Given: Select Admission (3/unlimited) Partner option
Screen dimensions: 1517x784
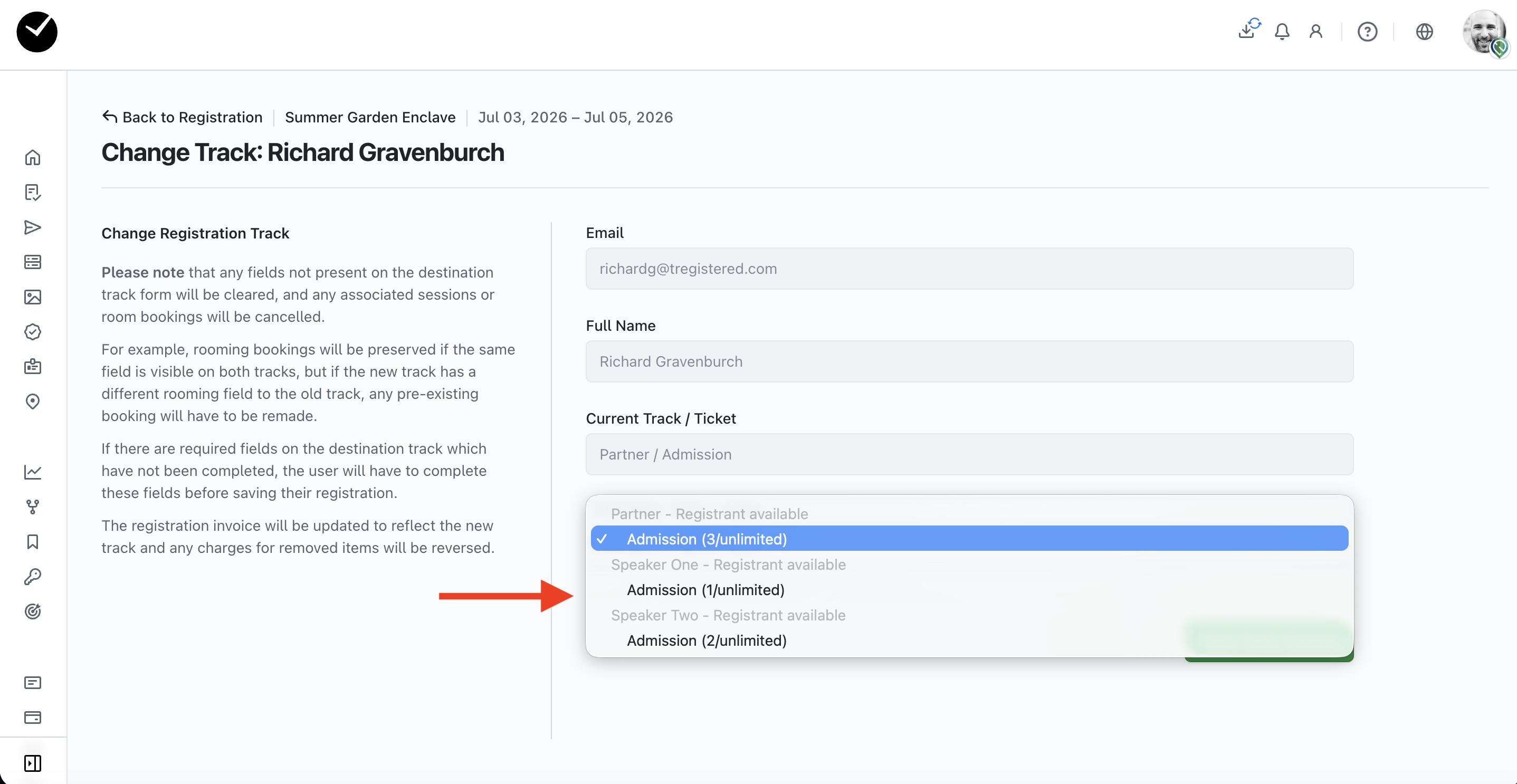Looking at the screenshot, I should (706, 539).
